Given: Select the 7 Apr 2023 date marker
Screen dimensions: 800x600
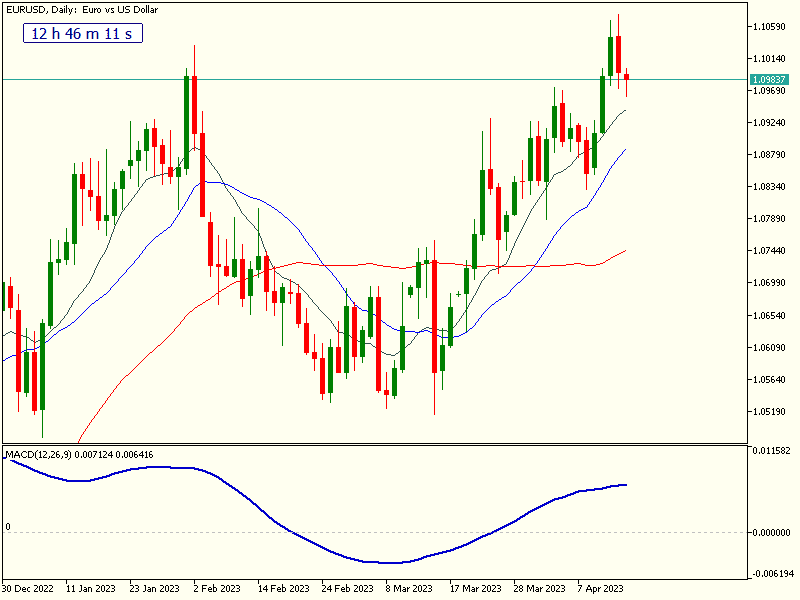Looking at the screenshot, I should [x=600, y=588].
